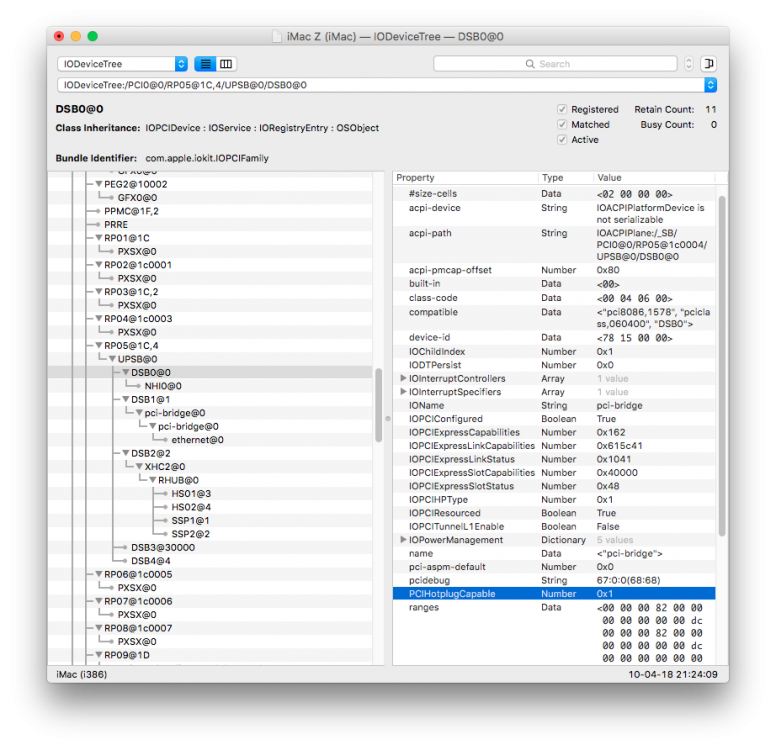Sort by the Property column header
This screenshot has height=750, width=776.
pos(465,178)
